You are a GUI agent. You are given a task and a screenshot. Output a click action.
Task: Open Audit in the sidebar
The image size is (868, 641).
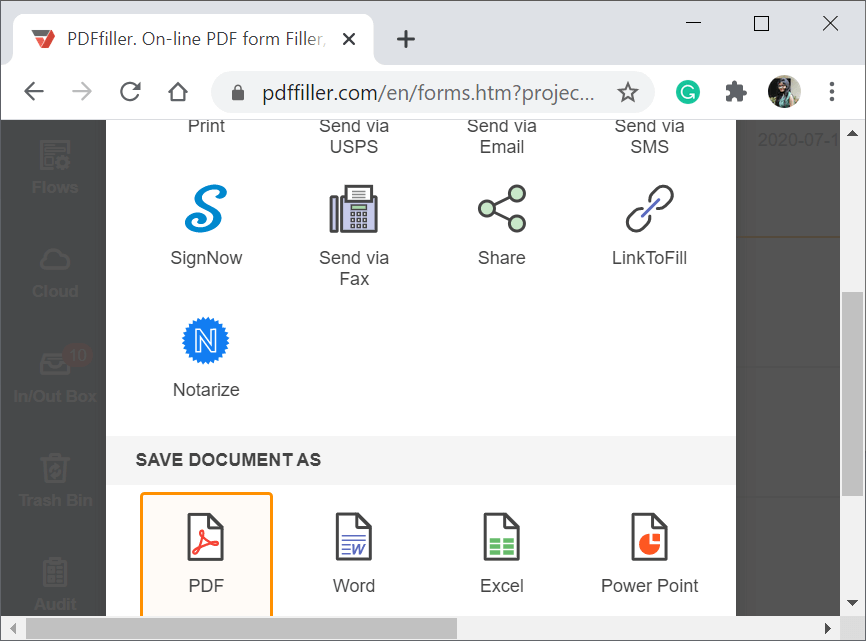pyautogui.click(x=55, y=585)
